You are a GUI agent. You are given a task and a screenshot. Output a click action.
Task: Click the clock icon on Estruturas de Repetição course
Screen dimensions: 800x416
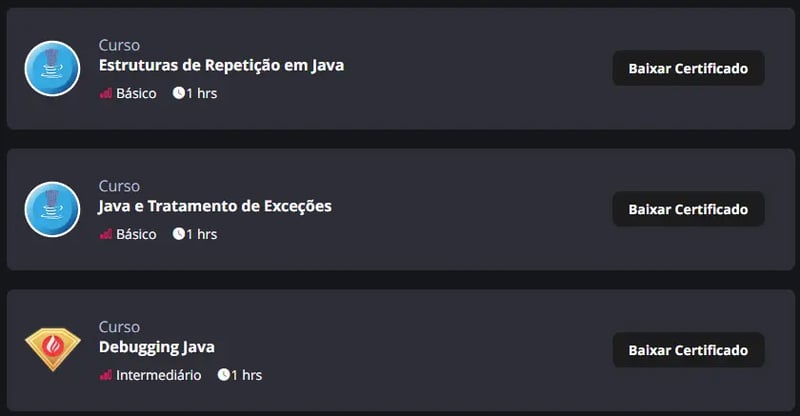(179, 93)
